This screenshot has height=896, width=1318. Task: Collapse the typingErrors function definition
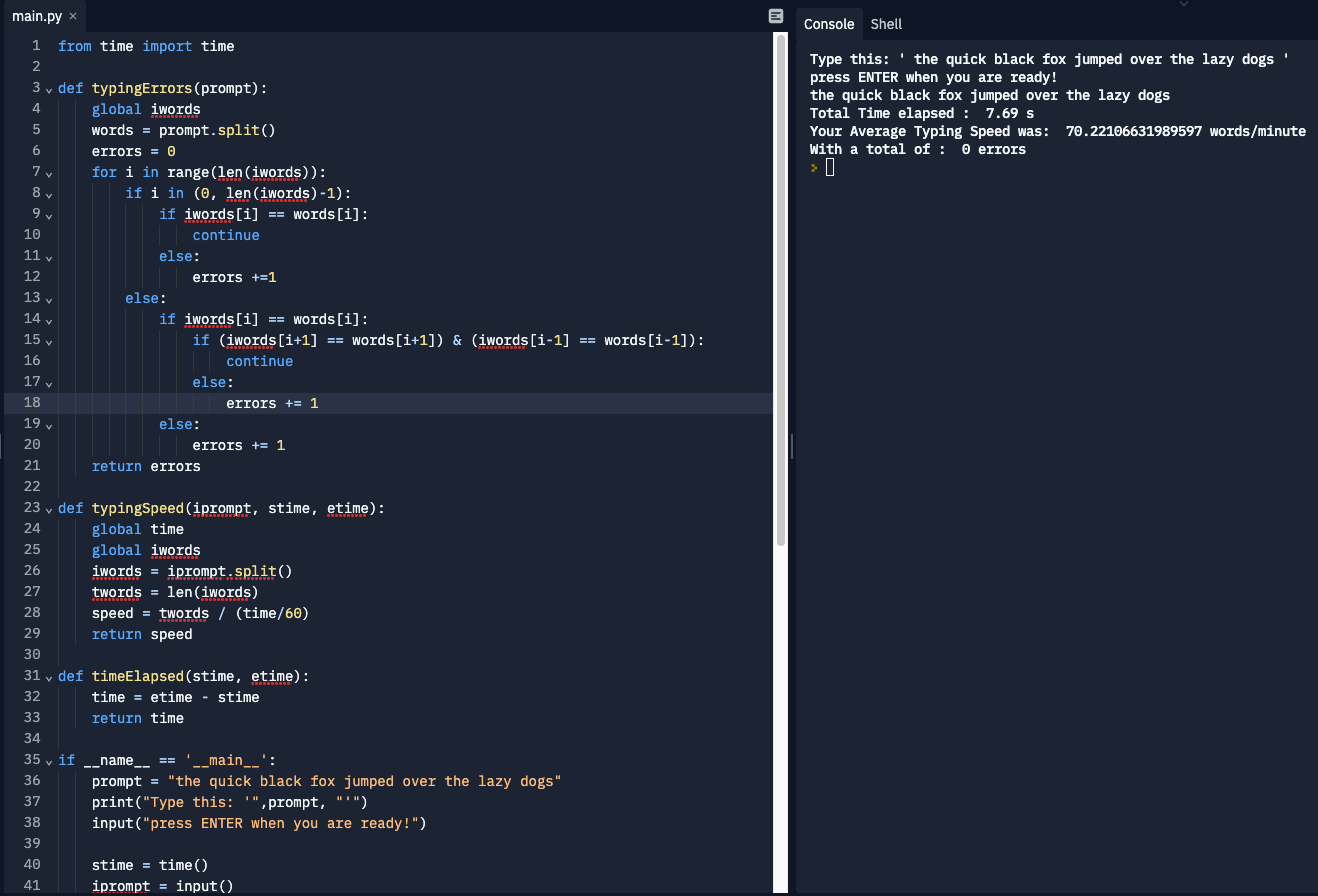[x=48, y=88]
